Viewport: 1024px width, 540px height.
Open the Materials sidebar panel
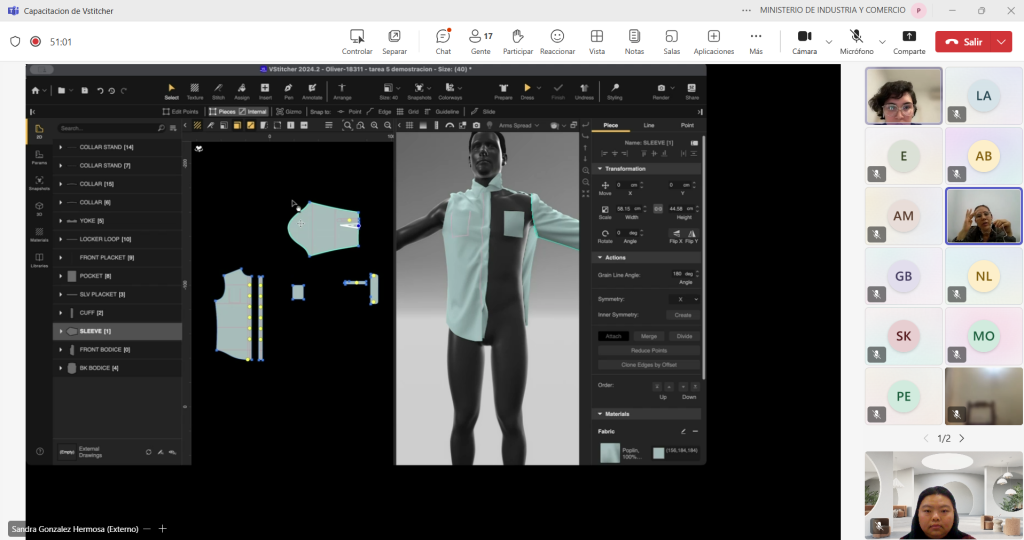[x=39, y=235]
